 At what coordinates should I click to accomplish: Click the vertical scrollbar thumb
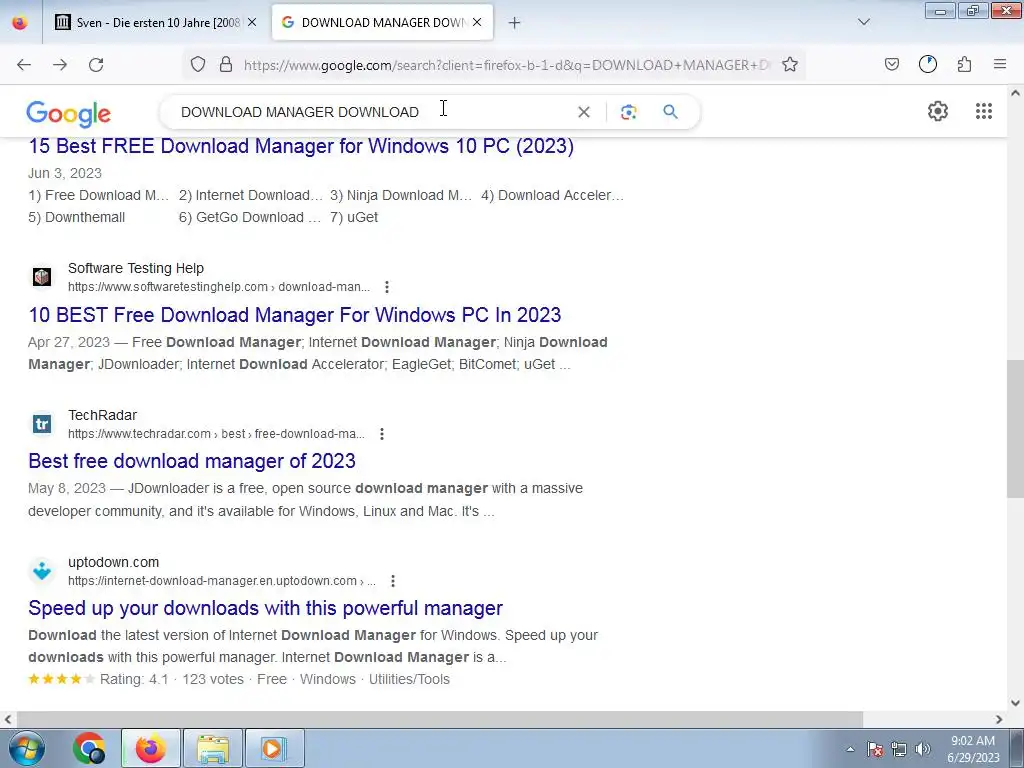pyautogui.click(x=1015, y=428)
